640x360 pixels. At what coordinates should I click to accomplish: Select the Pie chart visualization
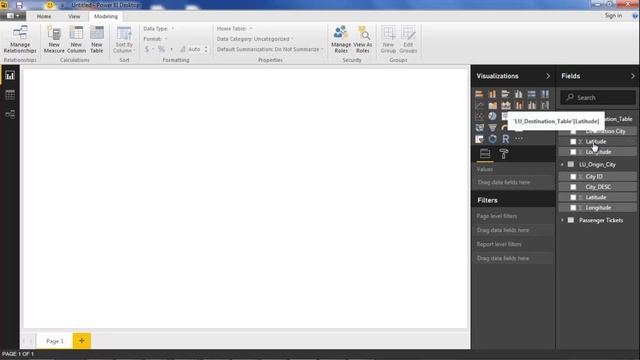(x=492, y=116)
